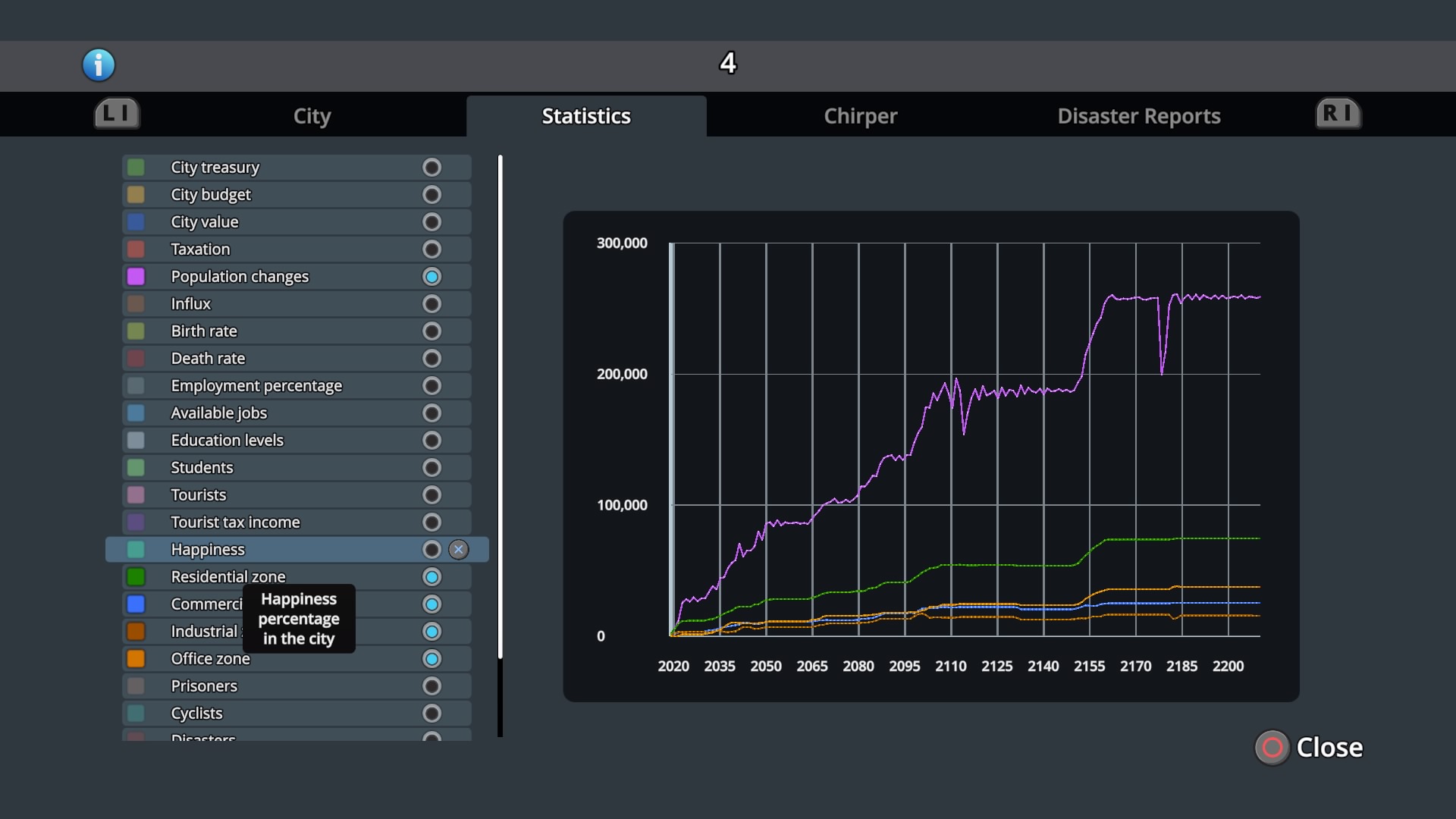Screen dimensions: 1456x819
Task: Switch to the City tab
Action: tap(312, 116)
